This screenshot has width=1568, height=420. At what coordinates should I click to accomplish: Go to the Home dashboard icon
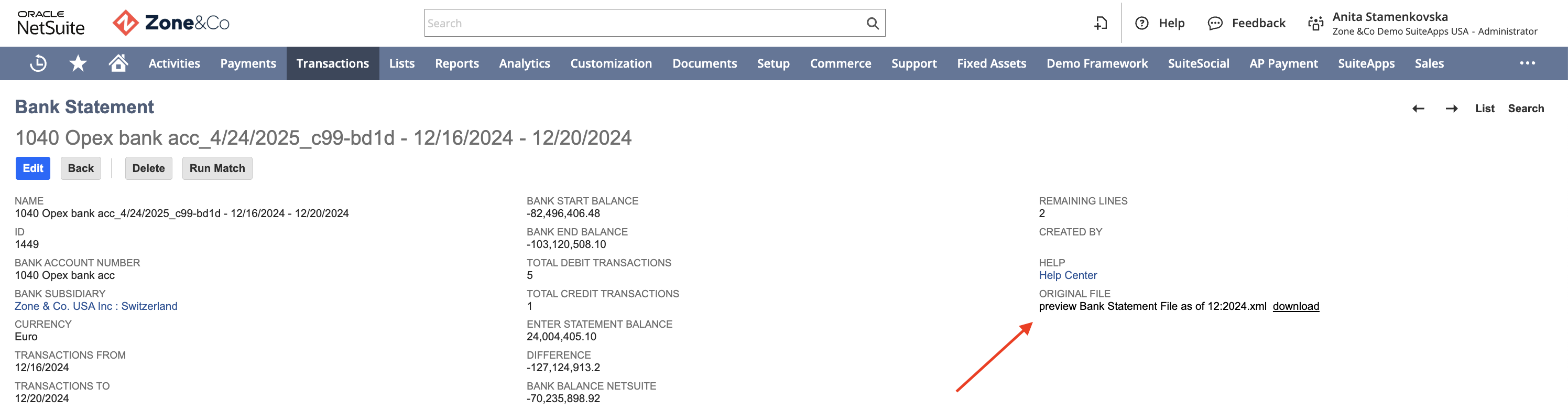[x=118, y=63]
